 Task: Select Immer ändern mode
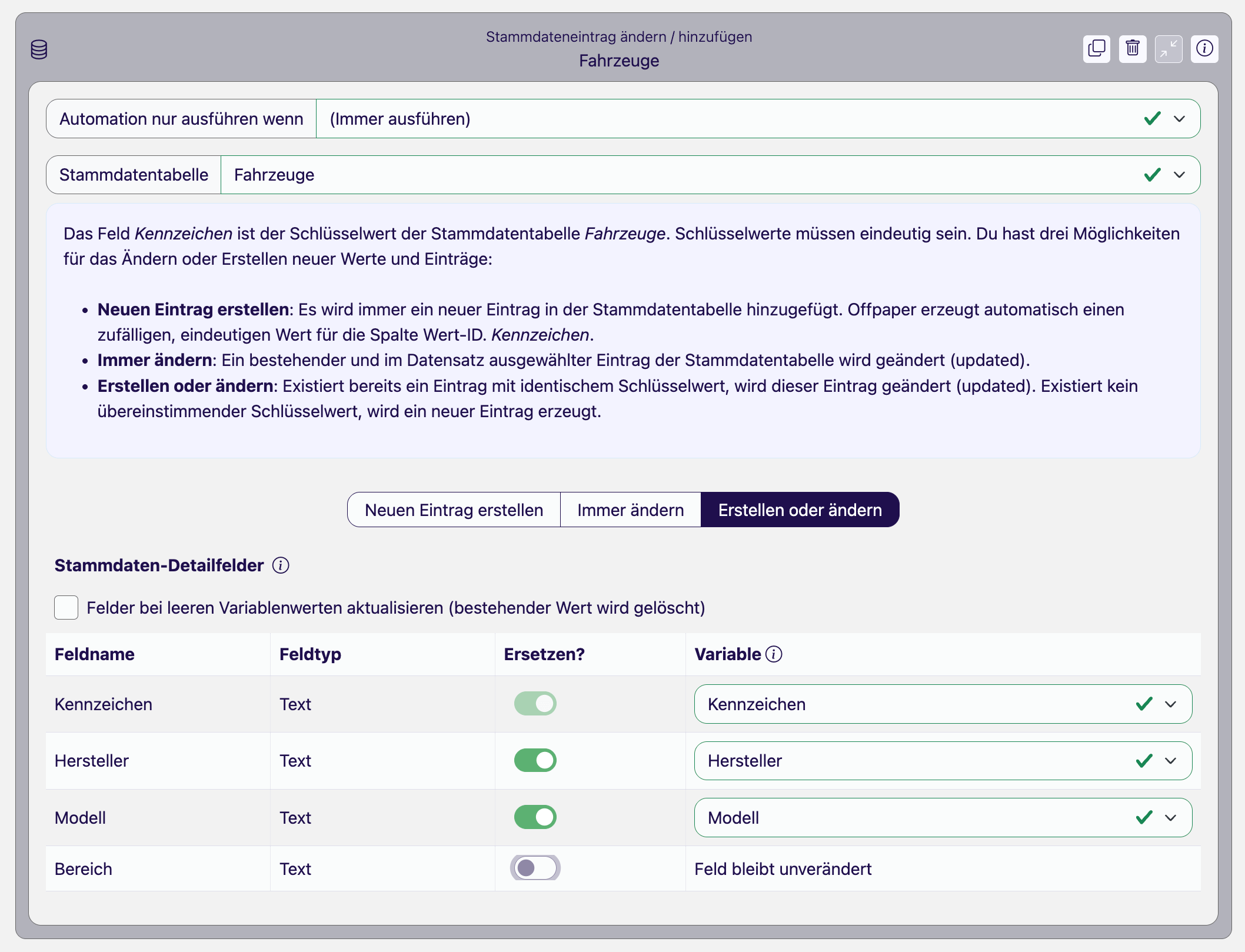[x=630, y=510]
